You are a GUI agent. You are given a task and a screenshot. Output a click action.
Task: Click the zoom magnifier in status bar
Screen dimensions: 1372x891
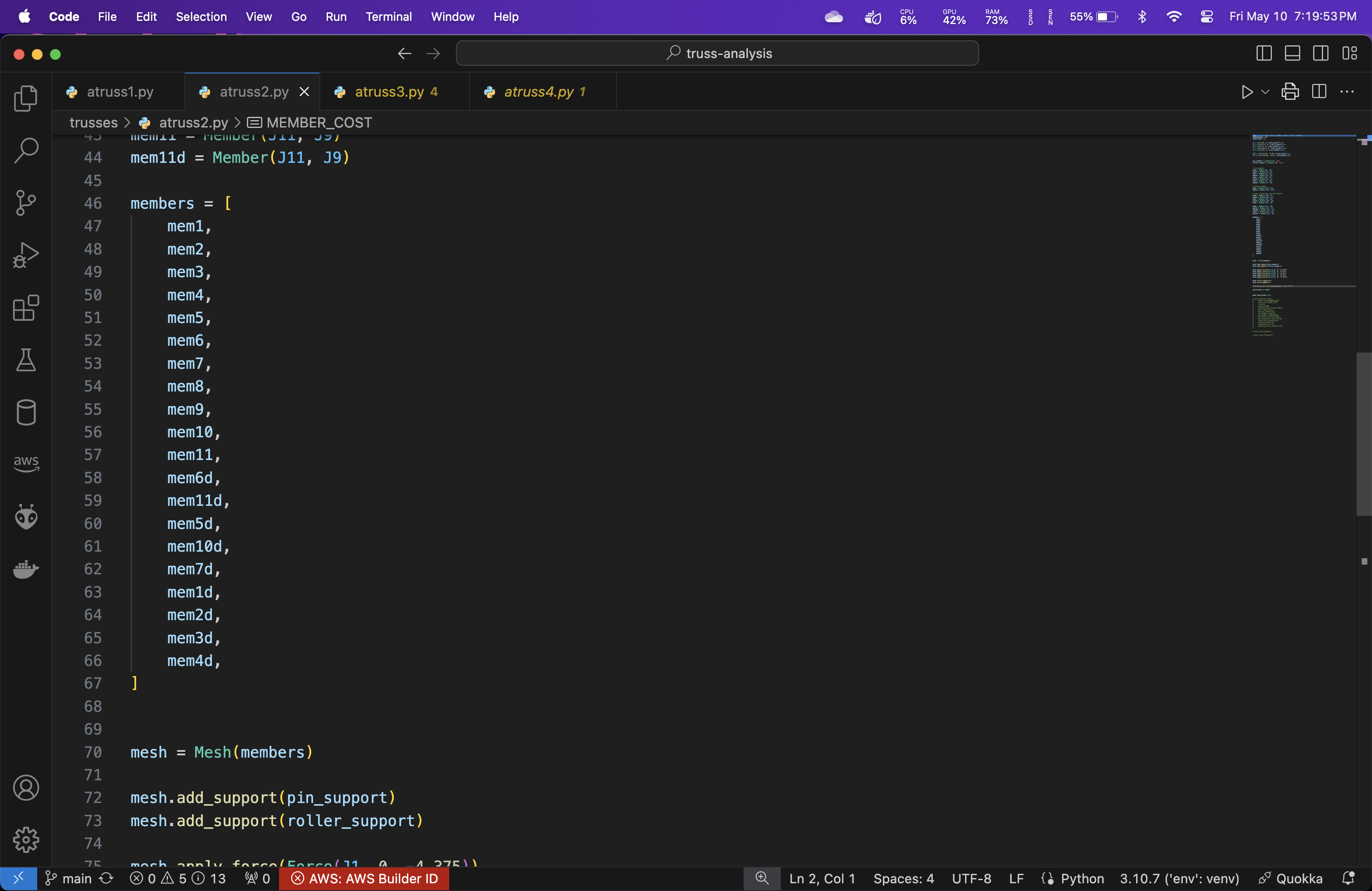click(x=761, y=878)
